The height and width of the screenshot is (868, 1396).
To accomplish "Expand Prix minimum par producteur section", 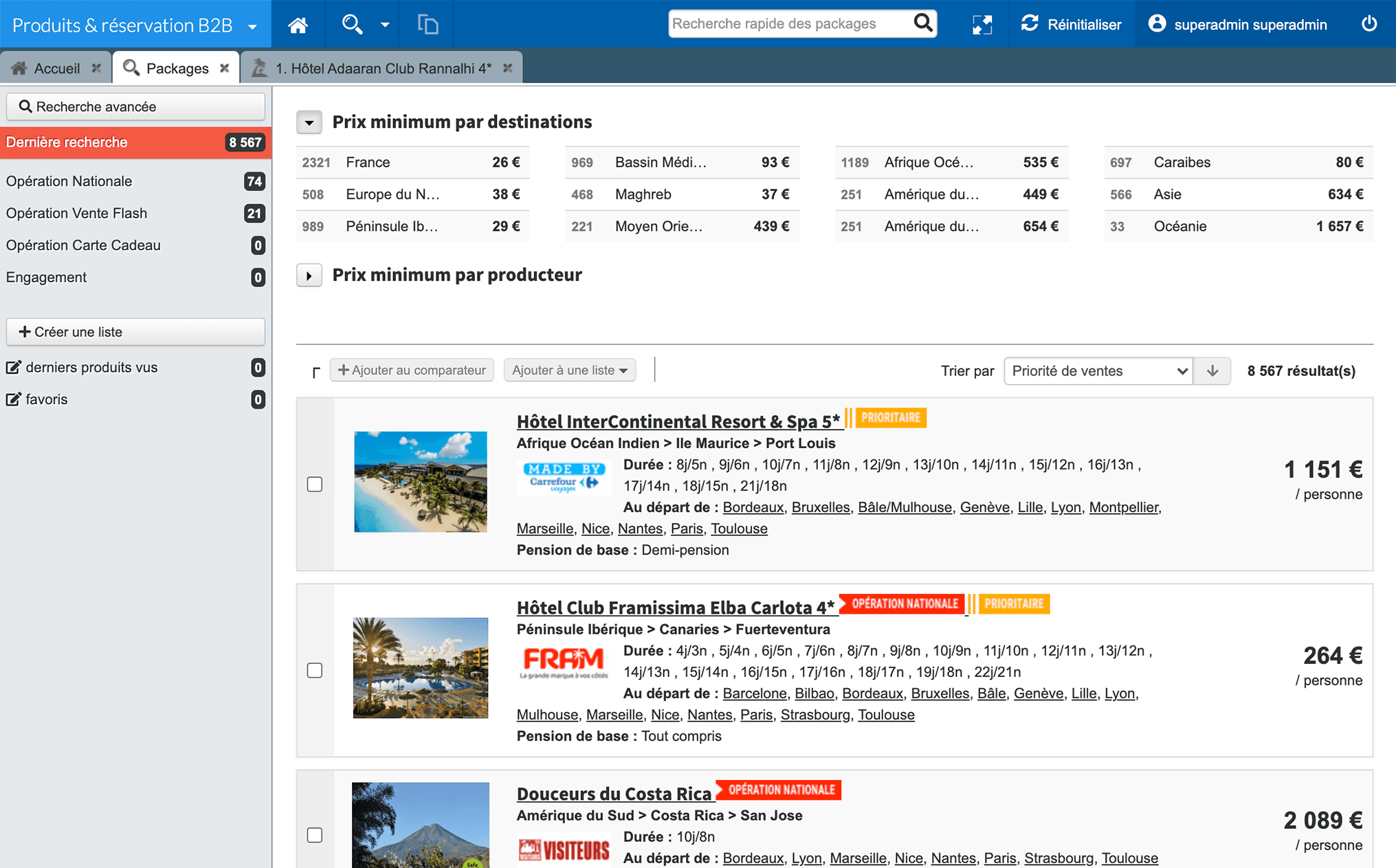I will click(309, 276).
